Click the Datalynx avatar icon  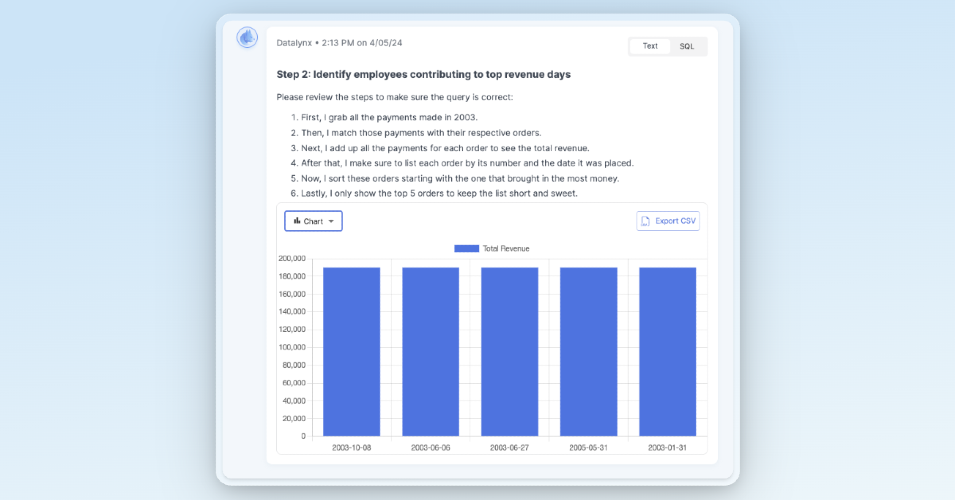coord(247,38)
